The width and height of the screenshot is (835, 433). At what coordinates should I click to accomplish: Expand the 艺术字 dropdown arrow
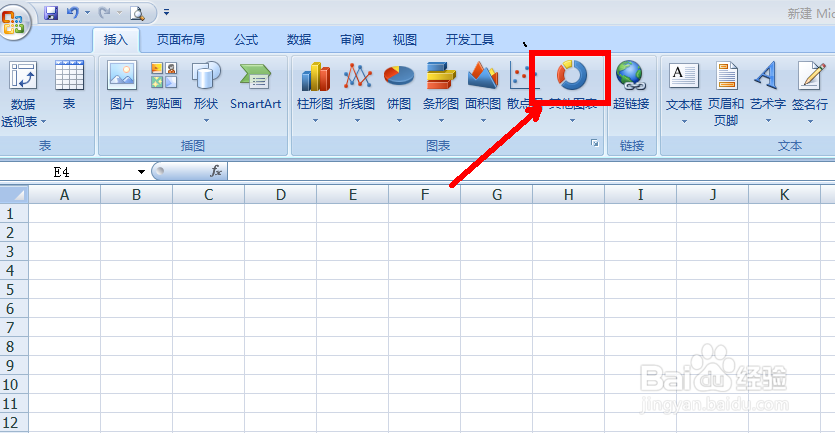point(767,121)
